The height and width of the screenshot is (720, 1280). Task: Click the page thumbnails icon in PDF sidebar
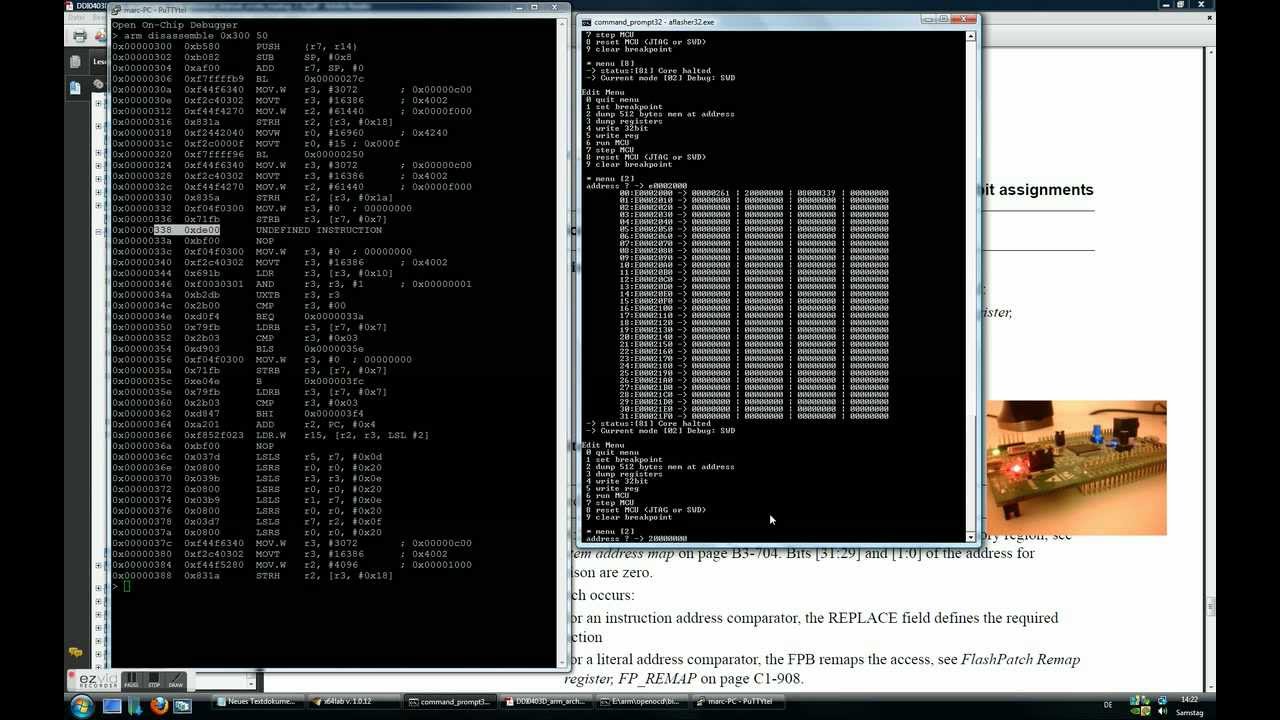click(75, 62)
